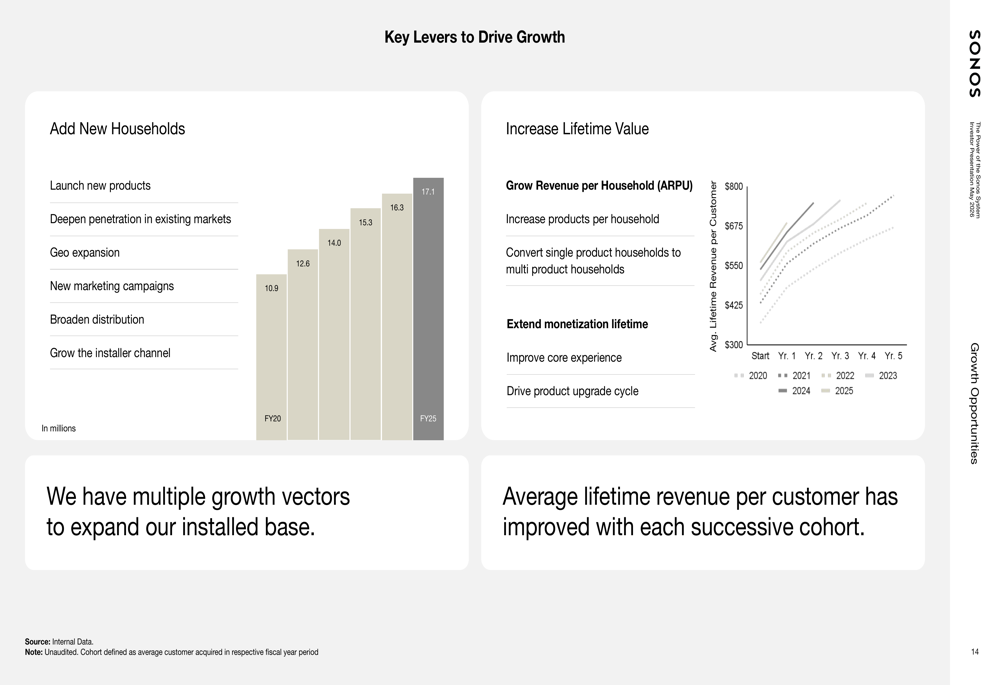Screen dimensions: 1000x685
Task: Click the 'Note: Unaudited' footnote
Action: [172, 652]
